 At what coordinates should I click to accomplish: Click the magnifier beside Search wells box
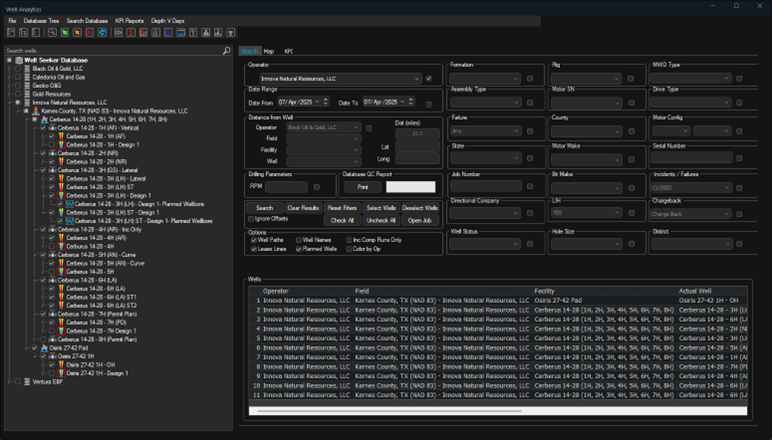[x=227, y=50]
